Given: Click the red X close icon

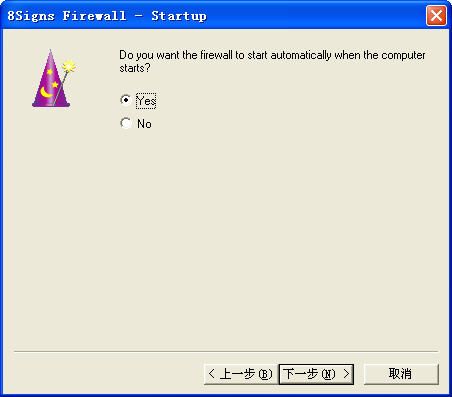Looking at the screenshot, I should [436, 15].
